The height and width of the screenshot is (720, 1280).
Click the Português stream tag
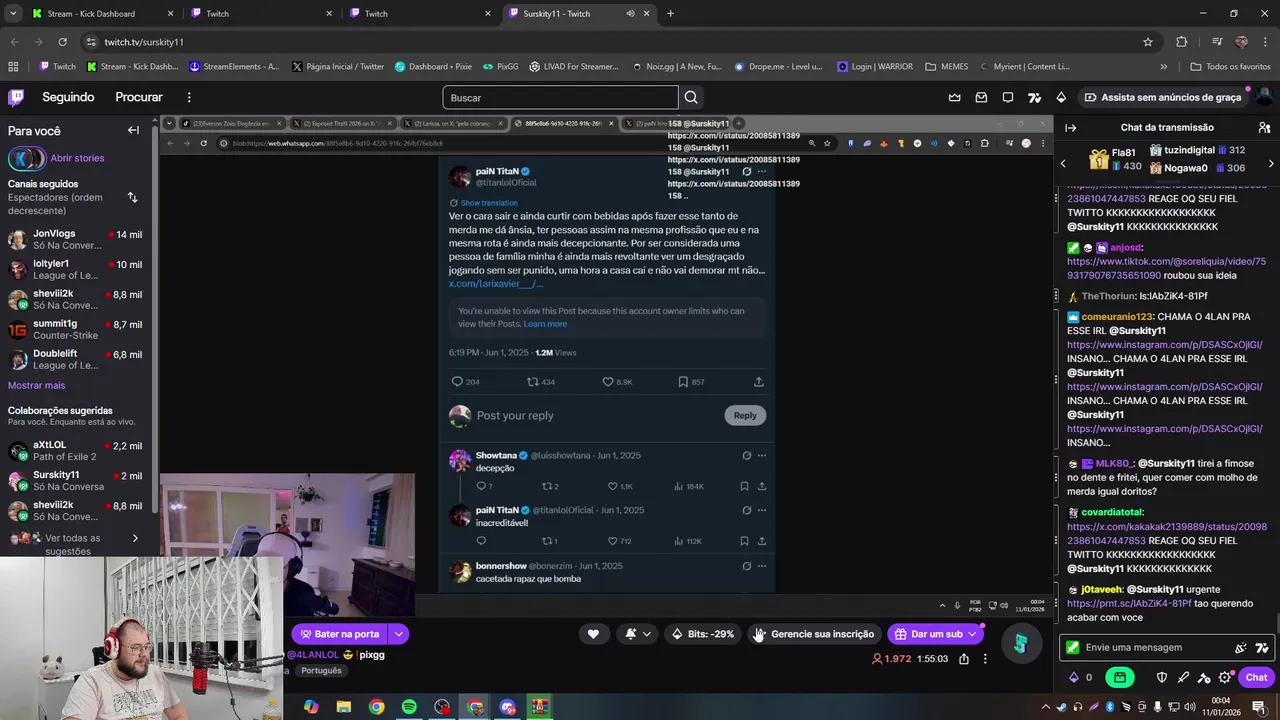pos(321,671)
